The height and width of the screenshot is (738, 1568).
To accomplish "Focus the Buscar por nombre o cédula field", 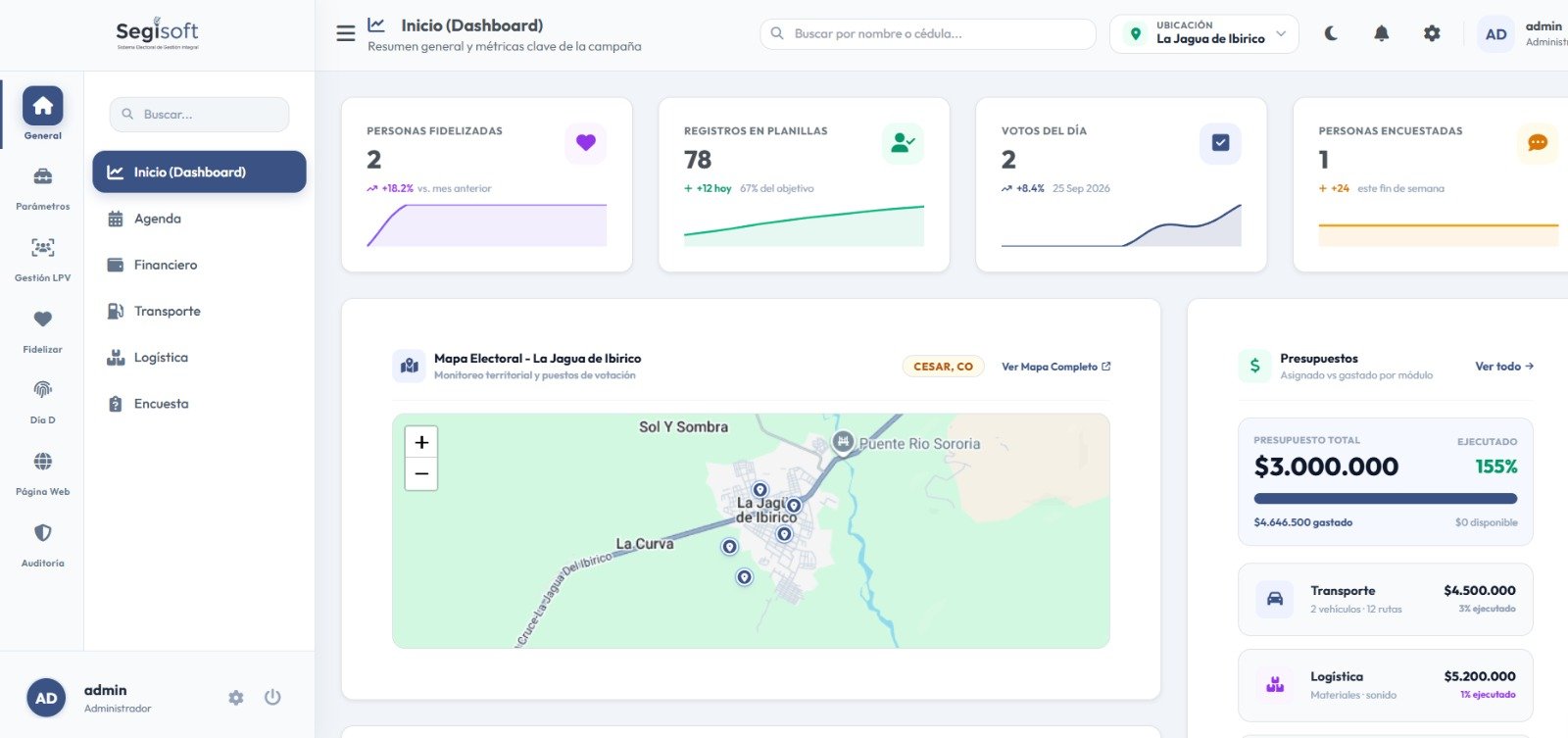I will (x=927, y=33).
